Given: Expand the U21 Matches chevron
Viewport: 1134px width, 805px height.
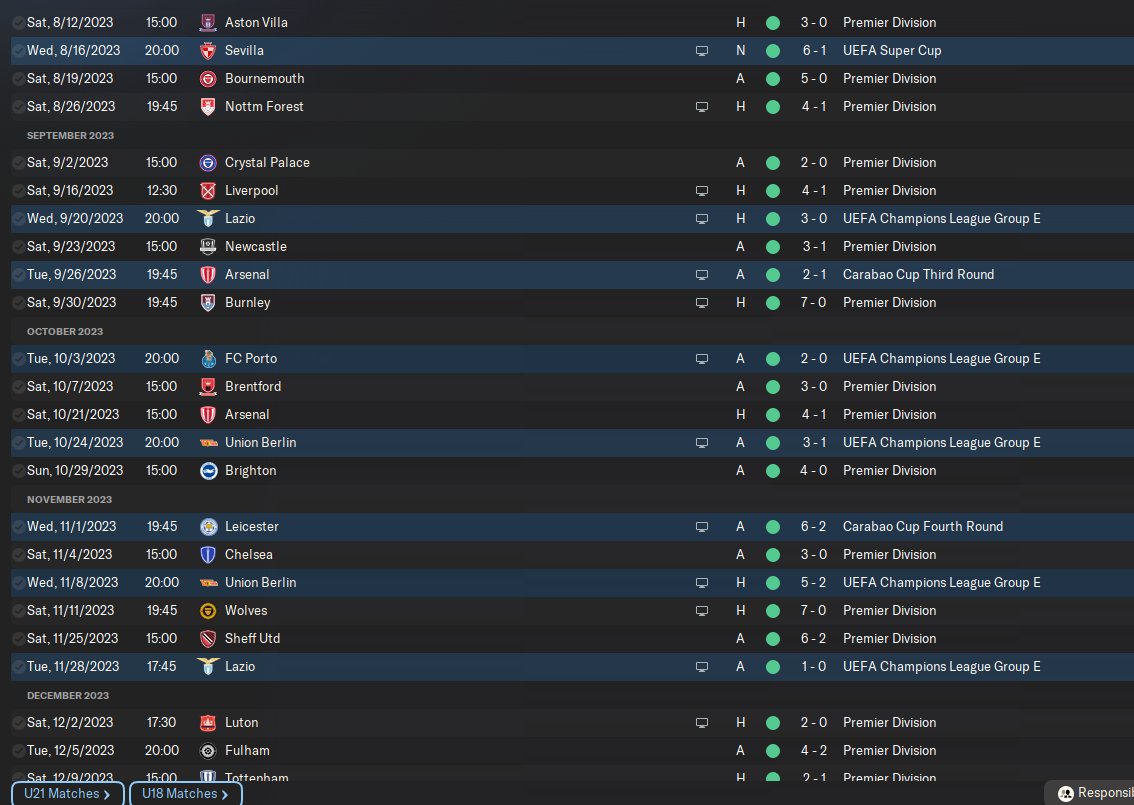Looking at the screenshot, I should pos(107,794).
